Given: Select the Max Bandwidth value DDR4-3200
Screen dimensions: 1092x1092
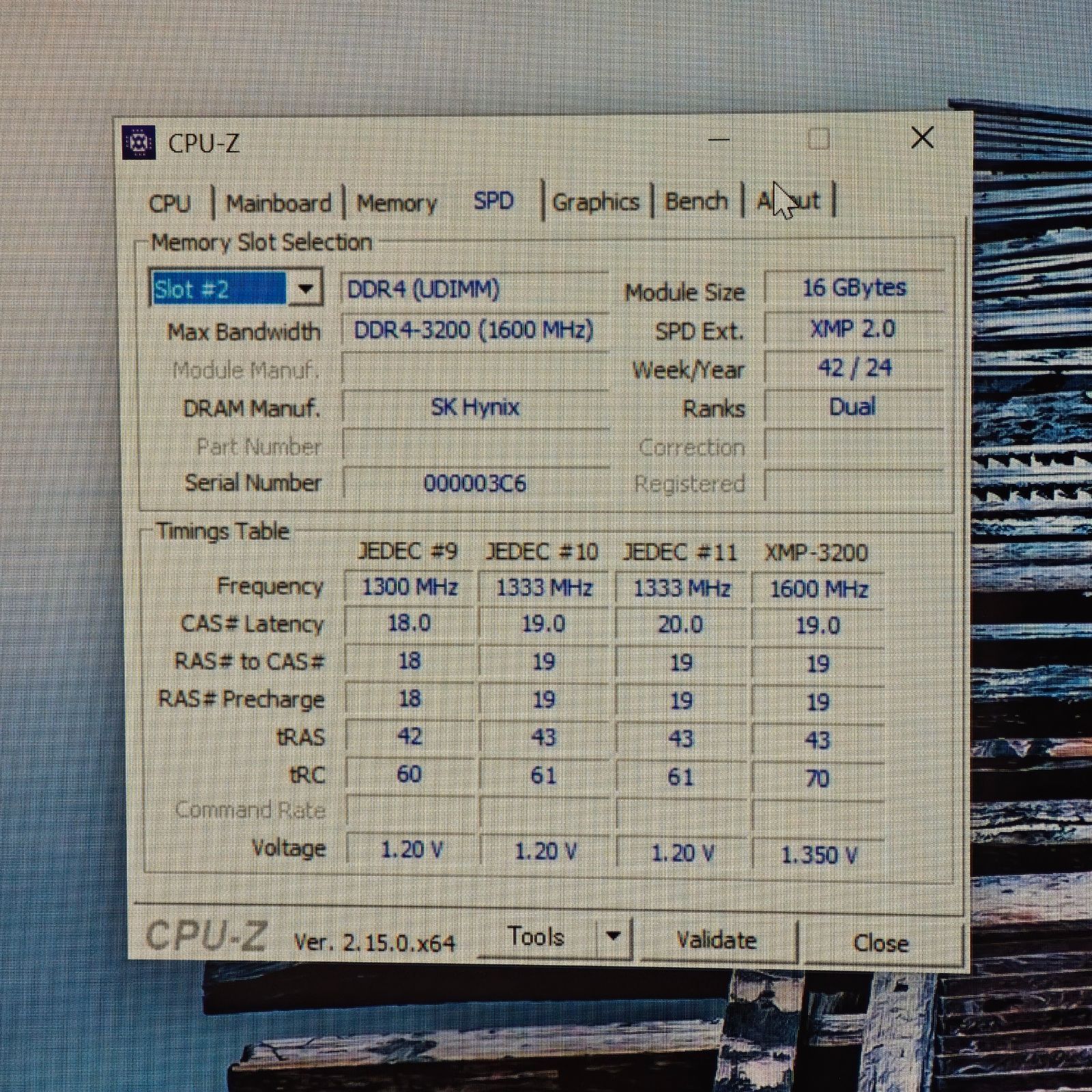Looking at the screenshot, I should pyautogui.click(x=474, y=331).
